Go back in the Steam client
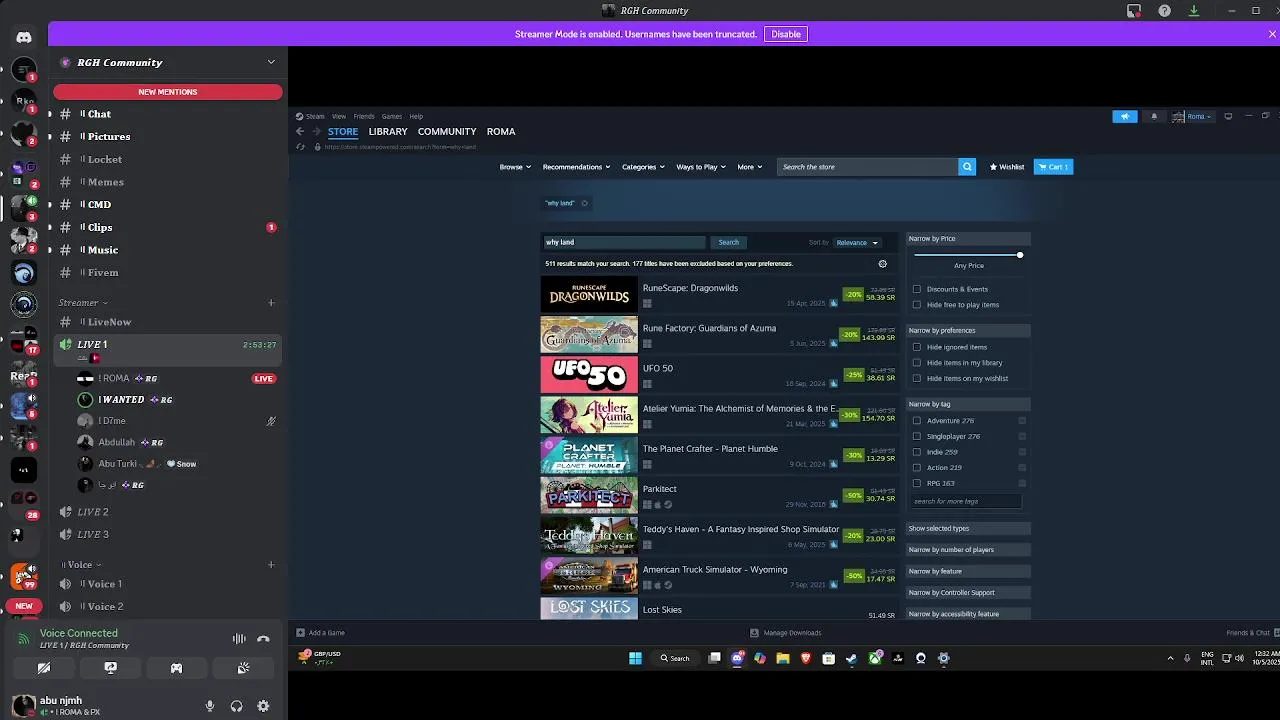Screen dimensions: 1280x720 [299, 131]
